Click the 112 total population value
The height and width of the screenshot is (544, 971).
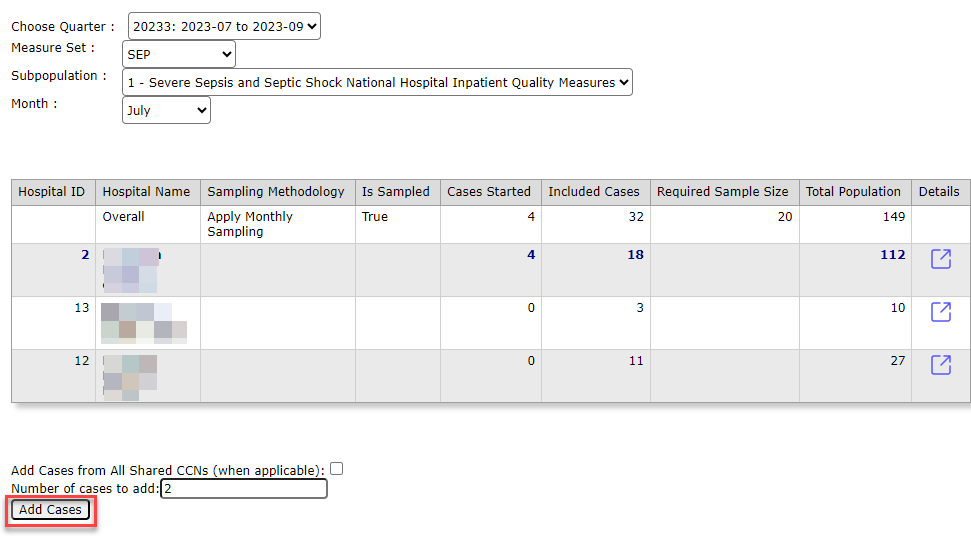coord(892,255)
